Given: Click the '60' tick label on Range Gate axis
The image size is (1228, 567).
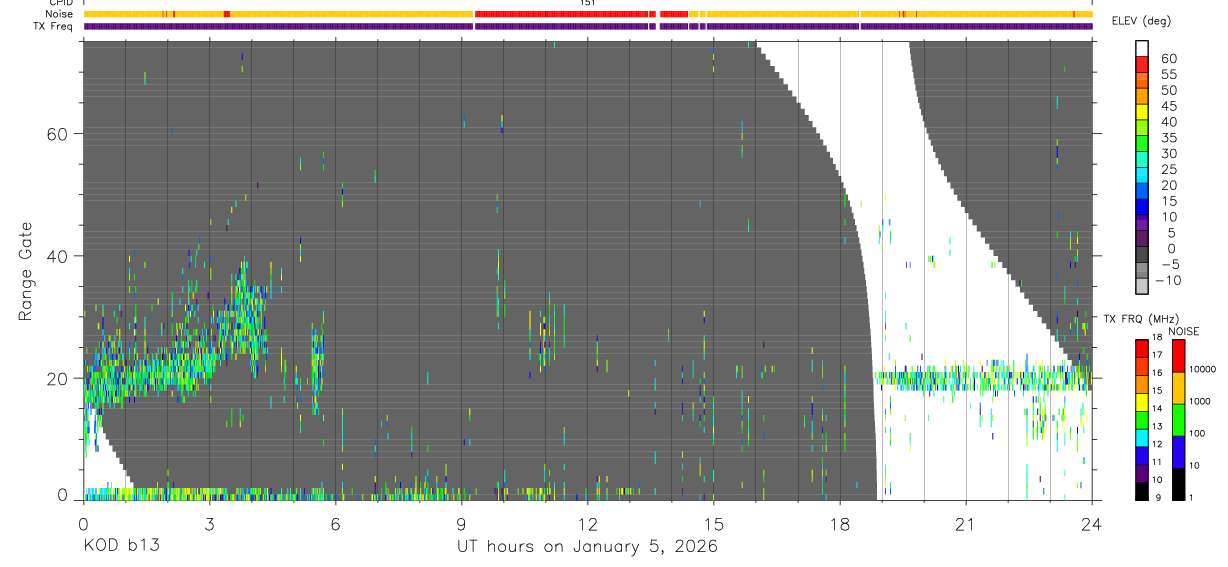Looking at the screenshot, I should click(58, 134).
